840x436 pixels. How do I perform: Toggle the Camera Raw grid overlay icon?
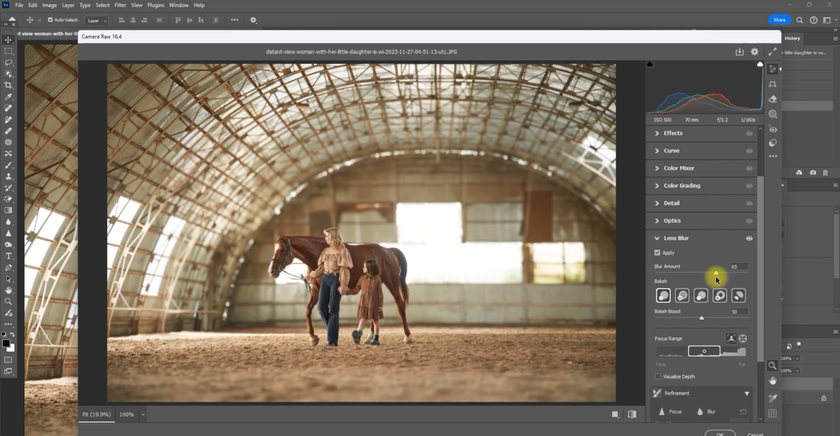[x=772, y=413]
